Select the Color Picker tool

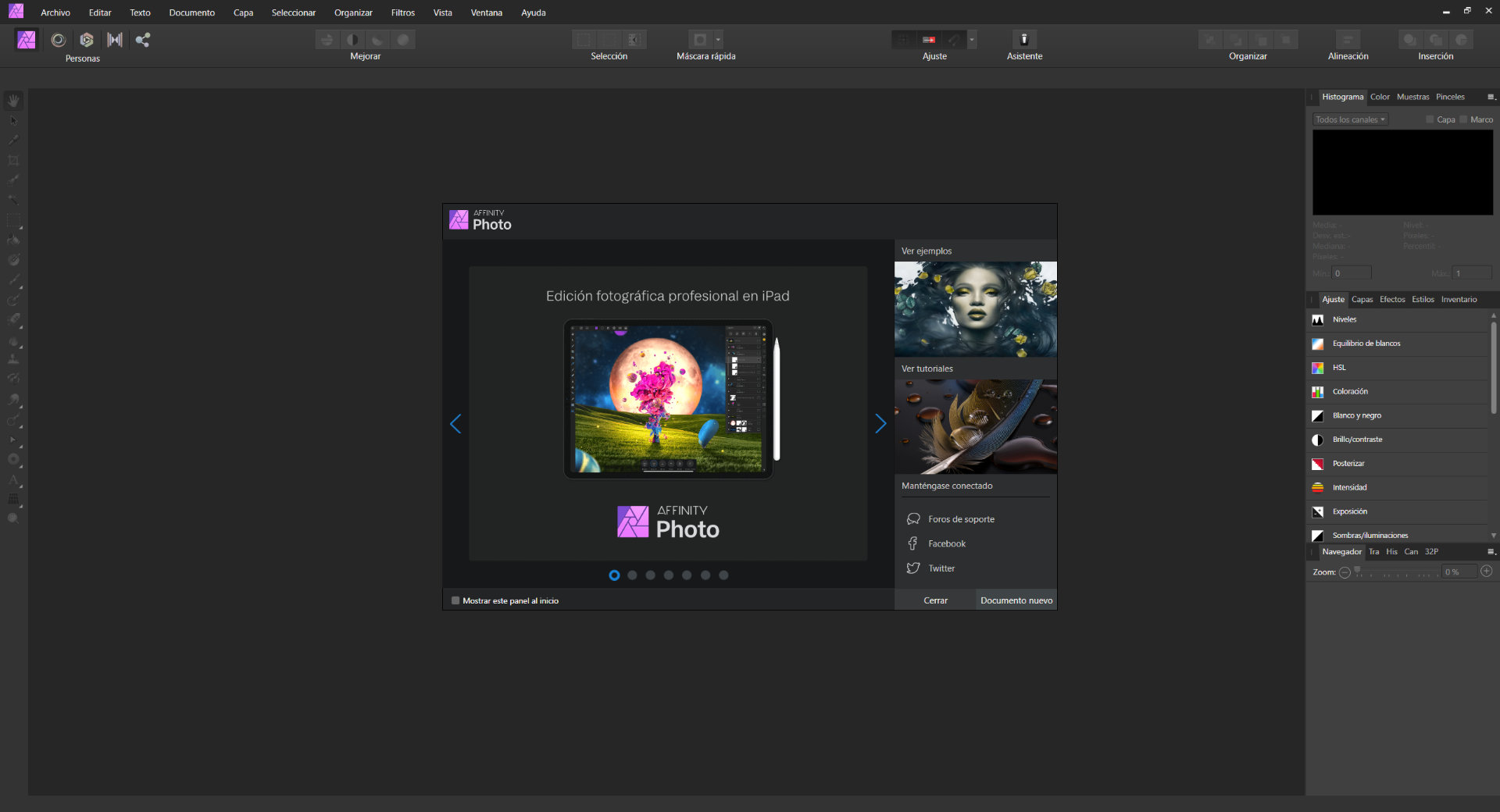point(13,141)
